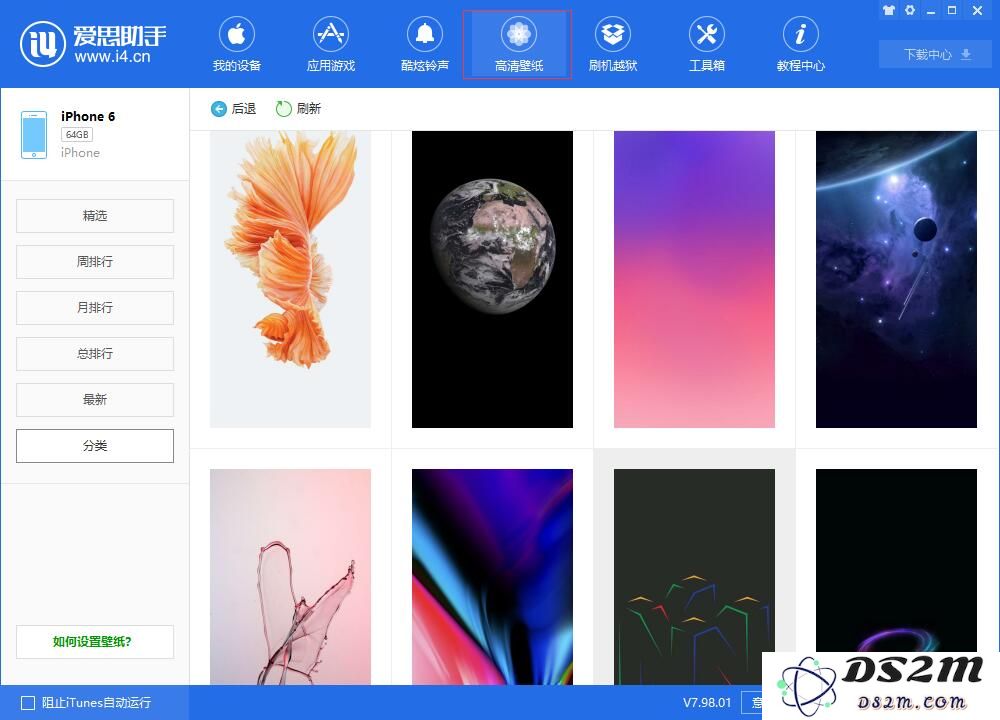Open the orange betta fish wallpaper

click(290, 279)
